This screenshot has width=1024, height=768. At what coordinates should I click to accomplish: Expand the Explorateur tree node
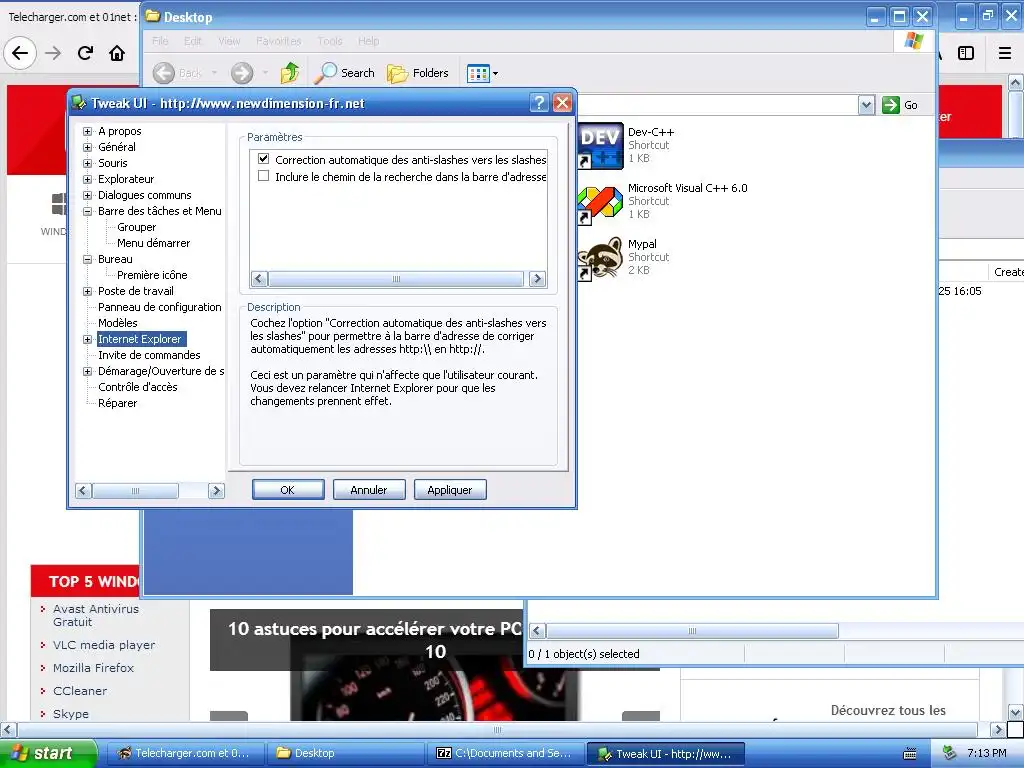click(x=88, y=179)
